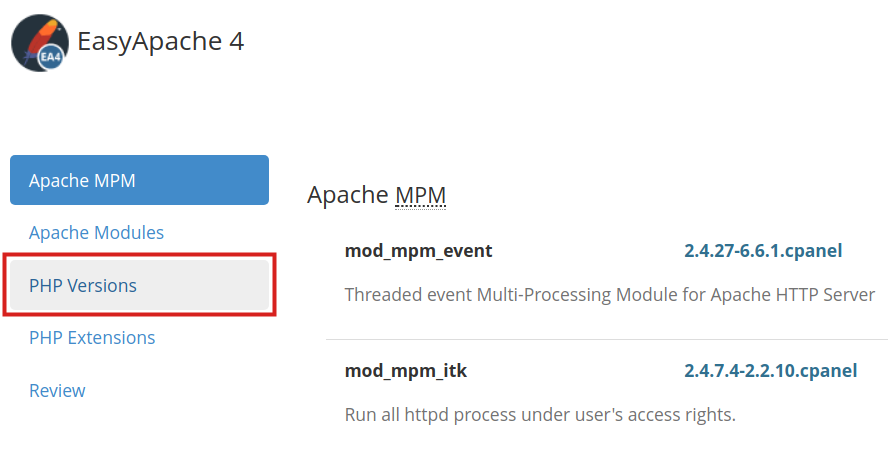This screenshot has width=888, height=456.
Task: Click the EasyApache 4 page title
Action: tap(160, 41)
